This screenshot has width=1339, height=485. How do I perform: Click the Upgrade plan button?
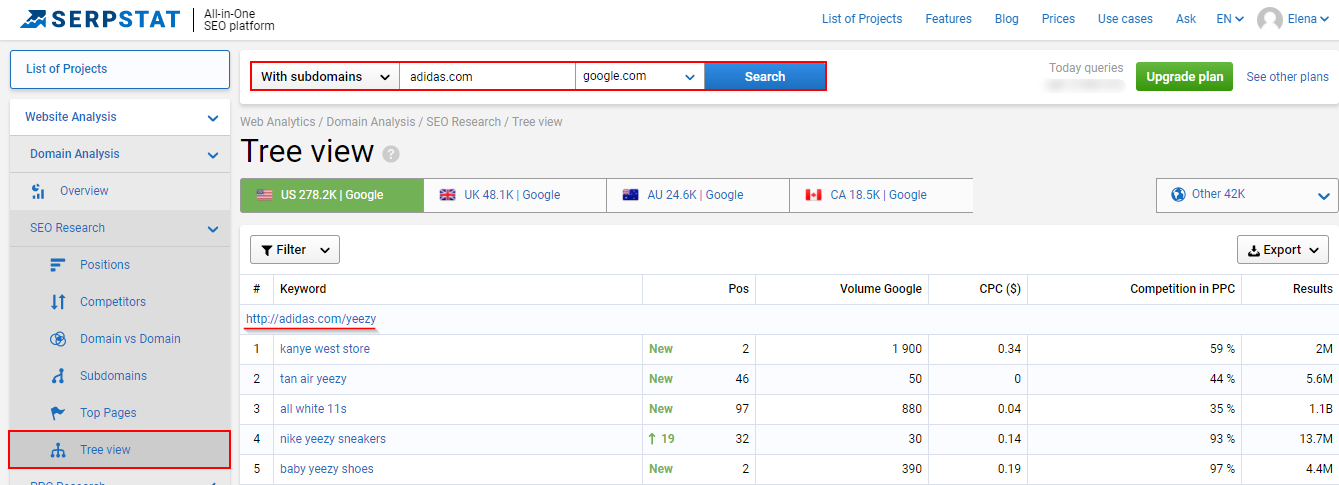click(1184, 77)
